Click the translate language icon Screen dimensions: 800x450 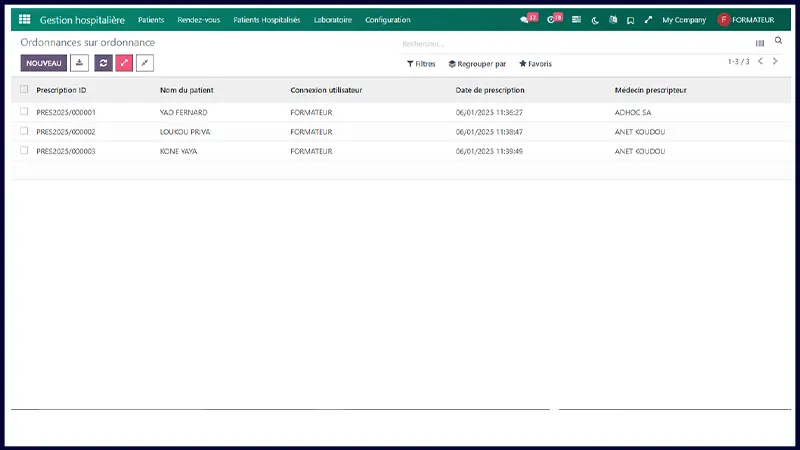pos(613,19)
